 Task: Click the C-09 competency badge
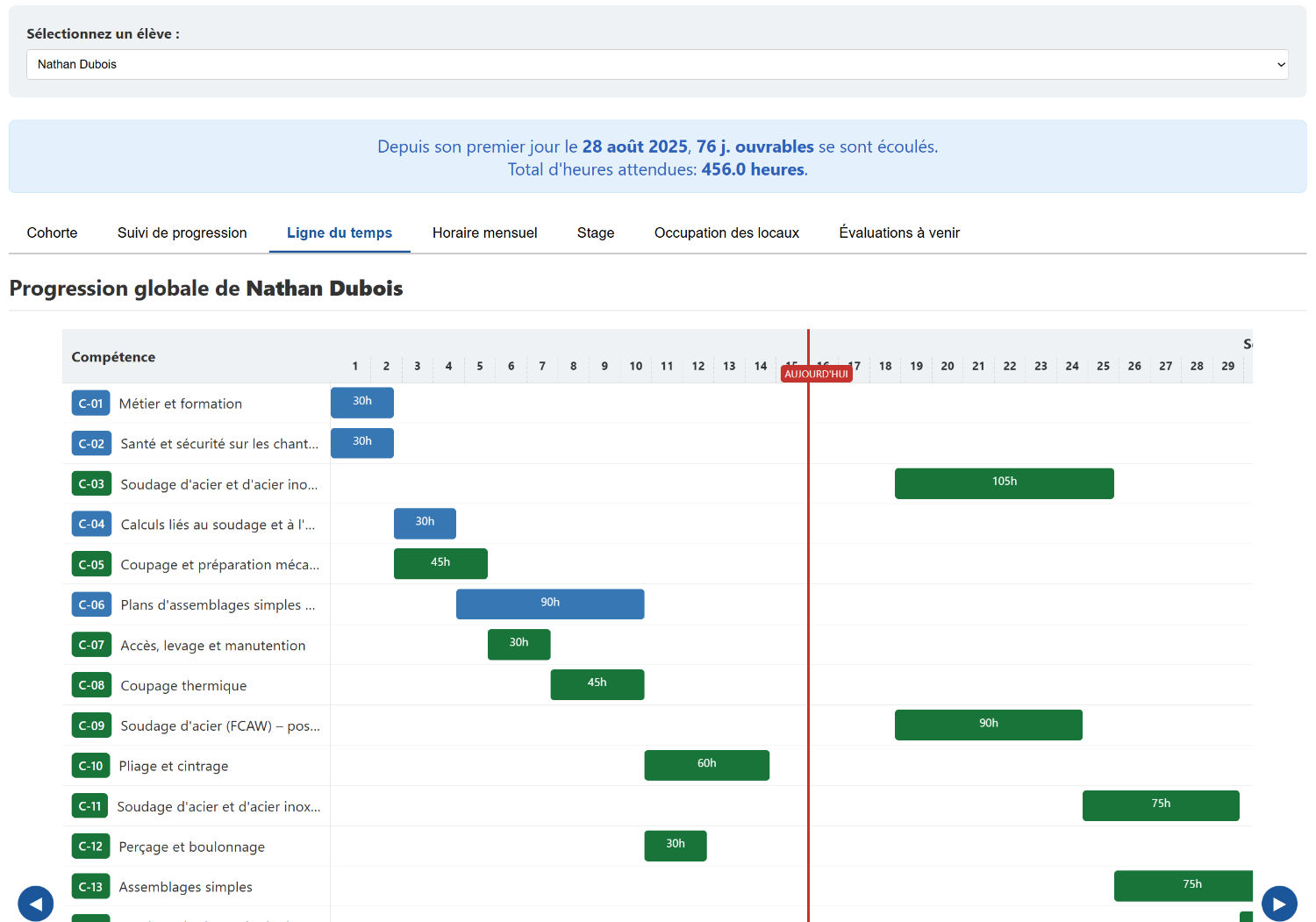pyautogui.click(x=91, y=725)
